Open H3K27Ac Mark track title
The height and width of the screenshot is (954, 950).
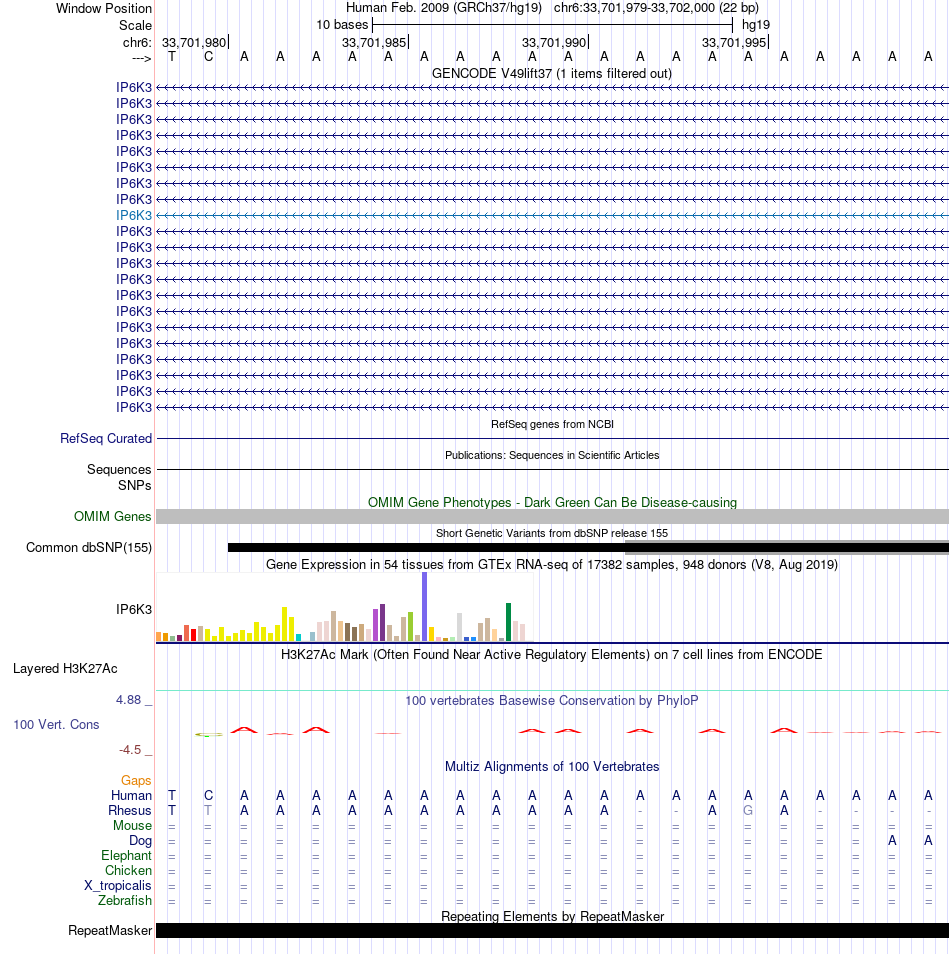552,655
